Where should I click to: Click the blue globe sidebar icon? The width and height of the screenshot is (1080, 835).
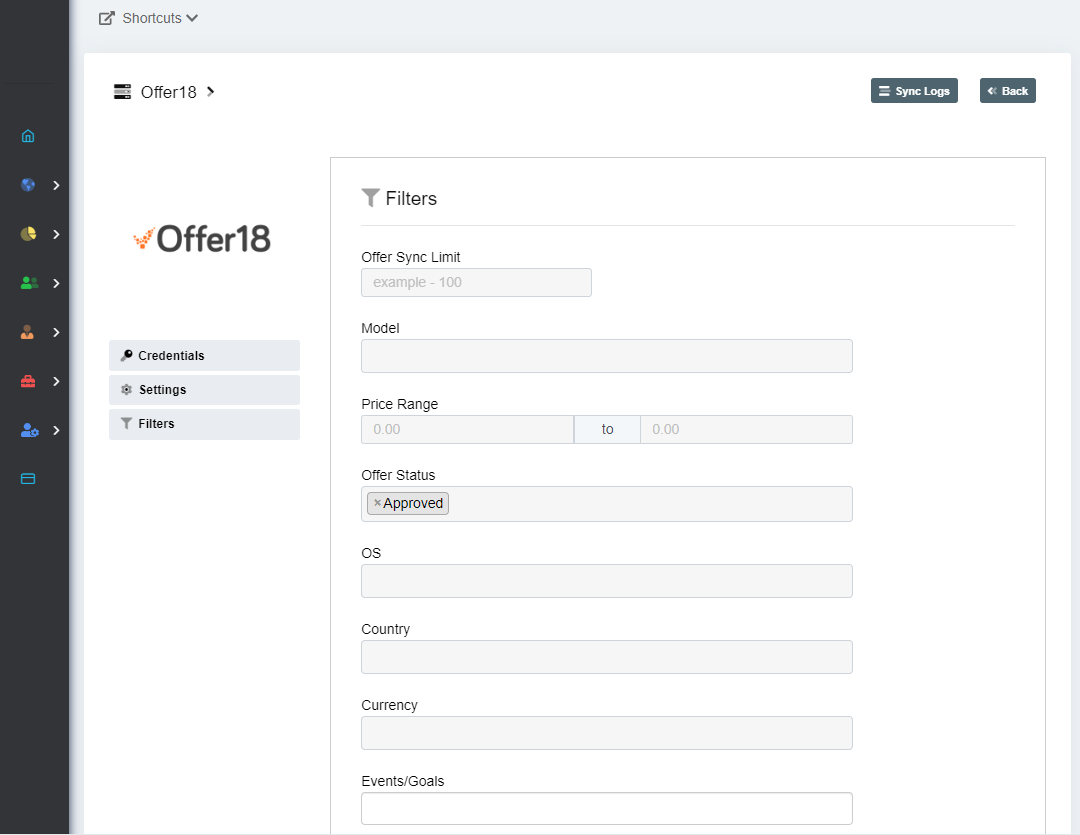28,185
